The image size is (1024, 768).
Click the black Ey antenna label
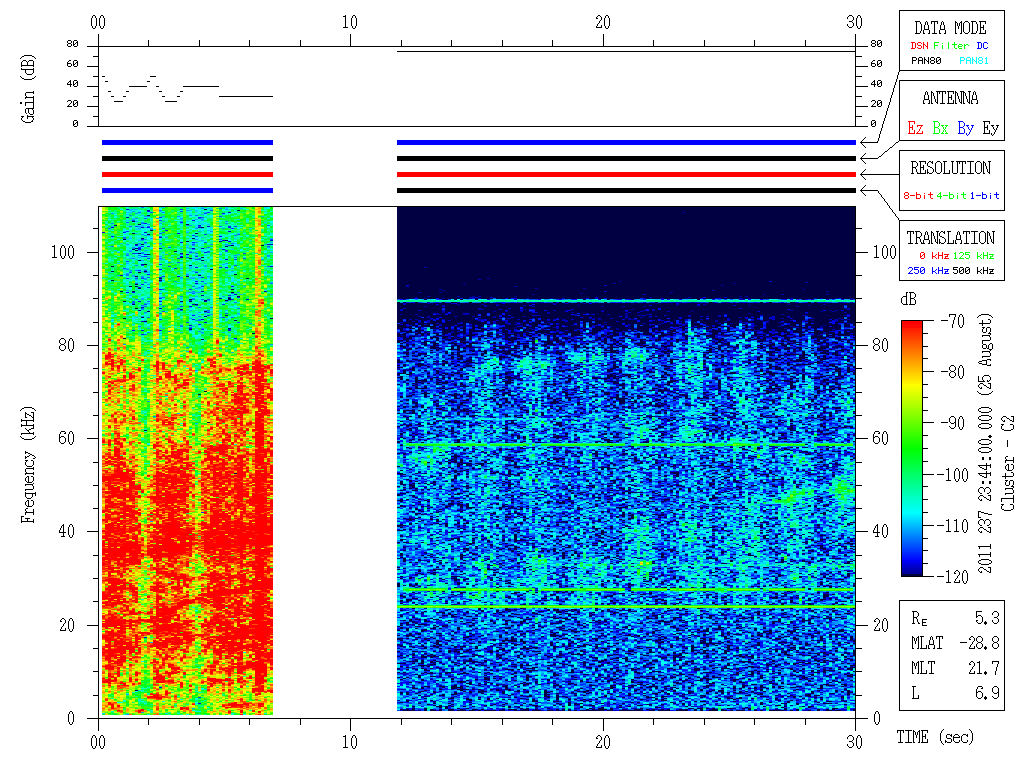click(990, 128)
